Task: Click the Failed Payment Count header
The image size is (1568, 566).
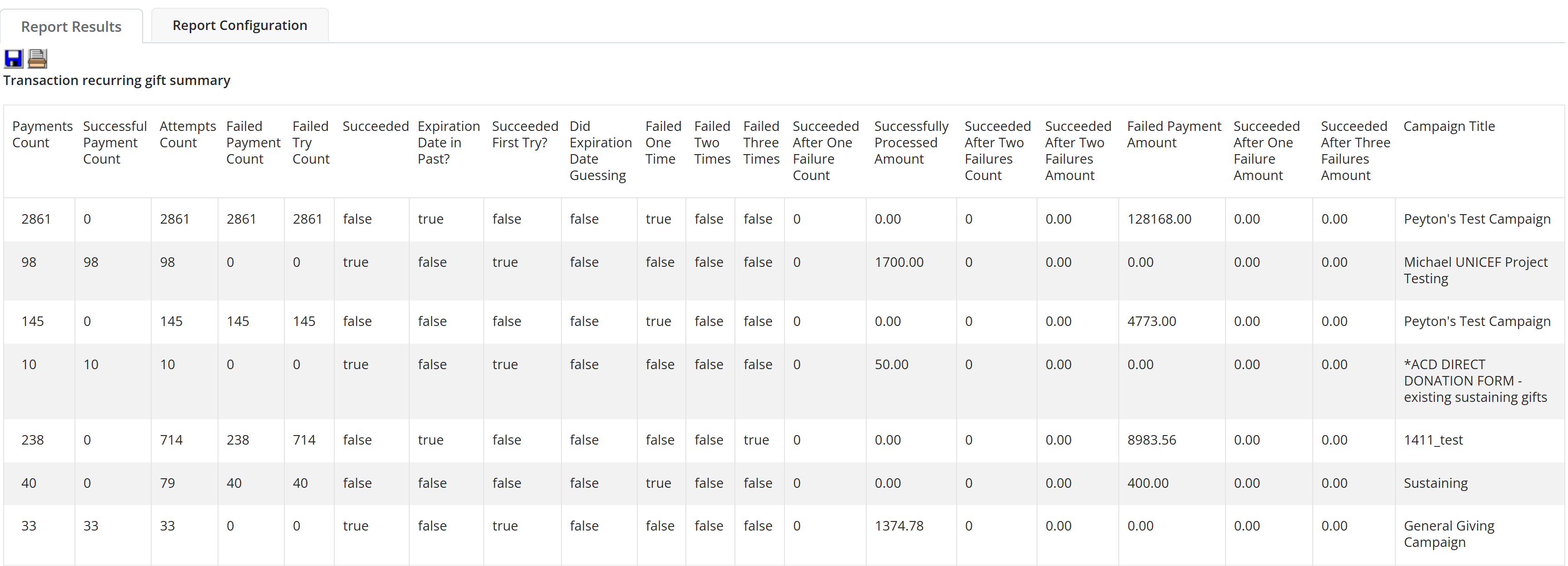Action: [x=253, y=143]
